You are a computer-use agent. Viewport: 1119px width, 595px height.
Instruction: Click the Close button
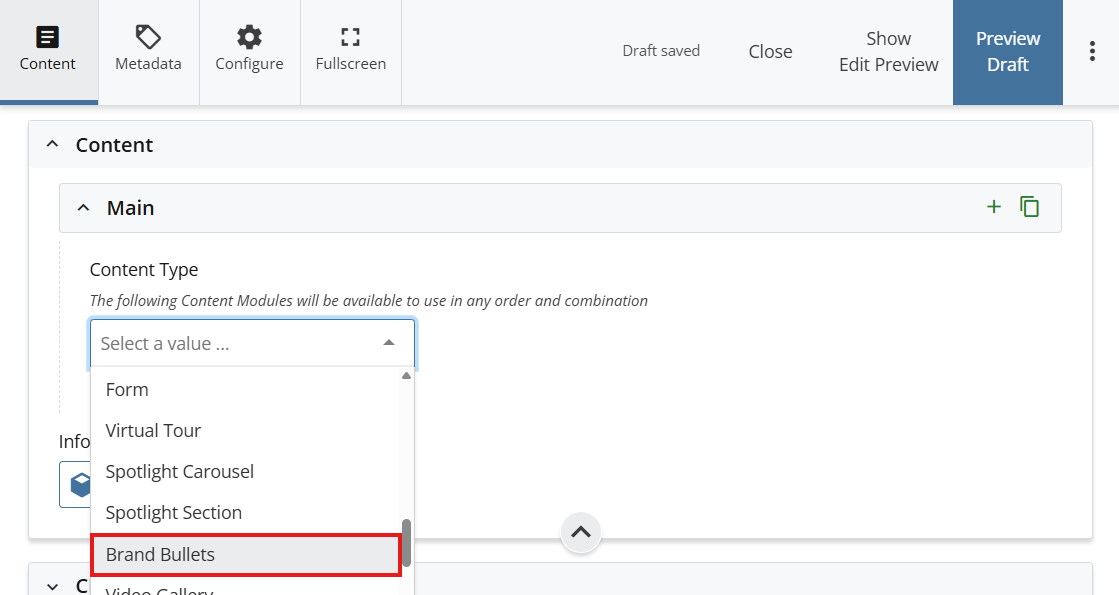(x=770, y=52)
